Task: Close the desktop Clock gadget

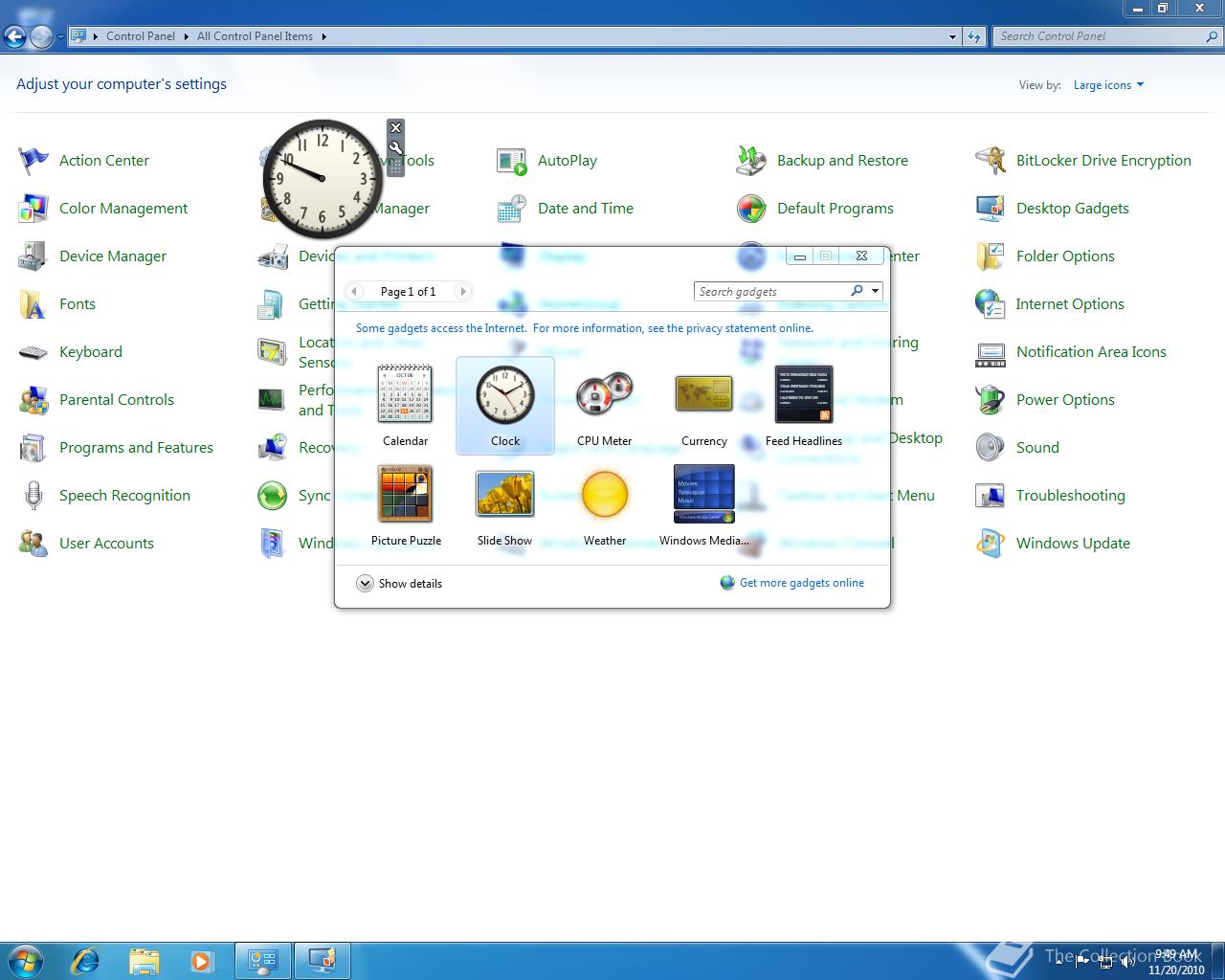Action: [395, 128]
